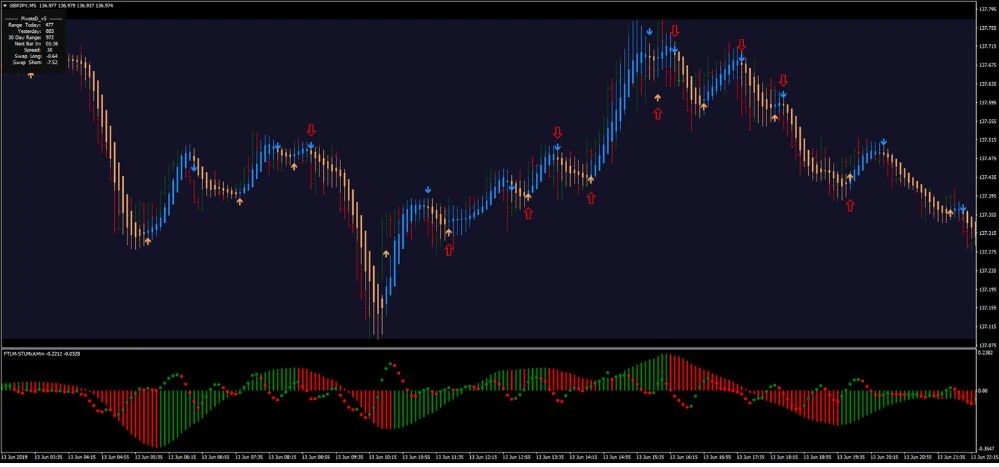
Task: Click orange up arrow at first trough bottom
Action: click(148, 241)
